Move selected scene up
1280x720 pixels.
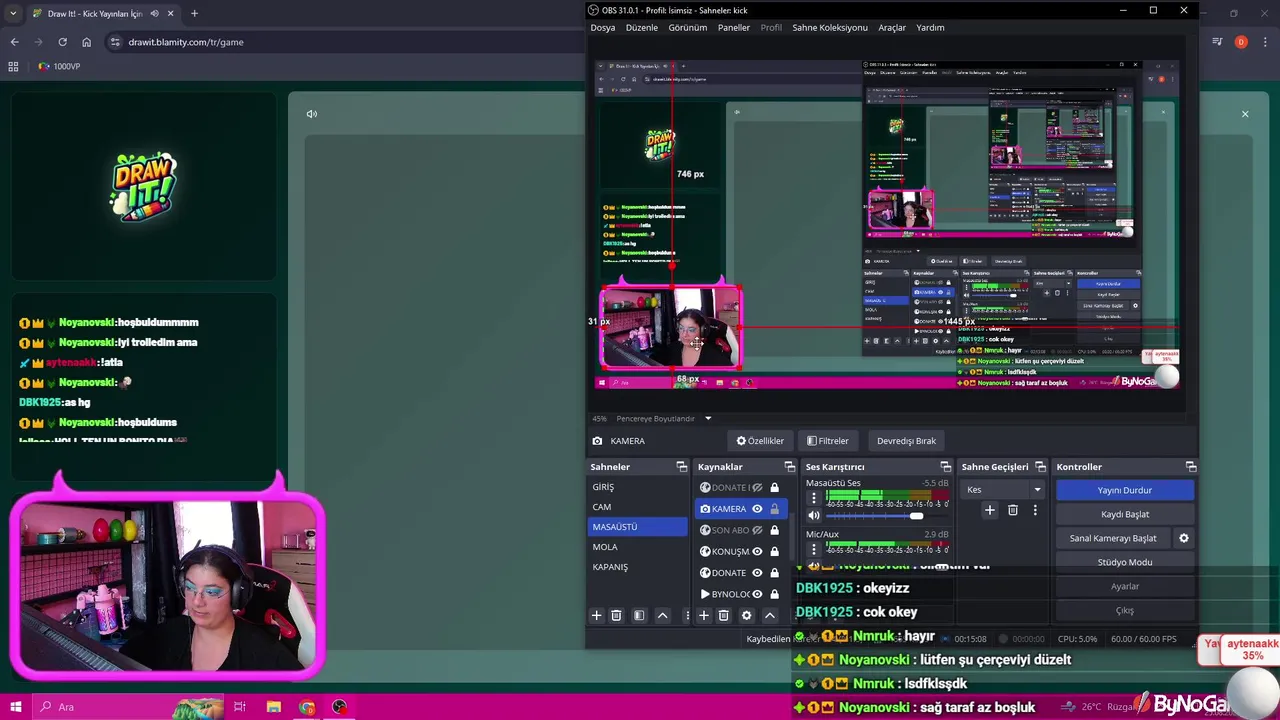(x=662, y=616)
